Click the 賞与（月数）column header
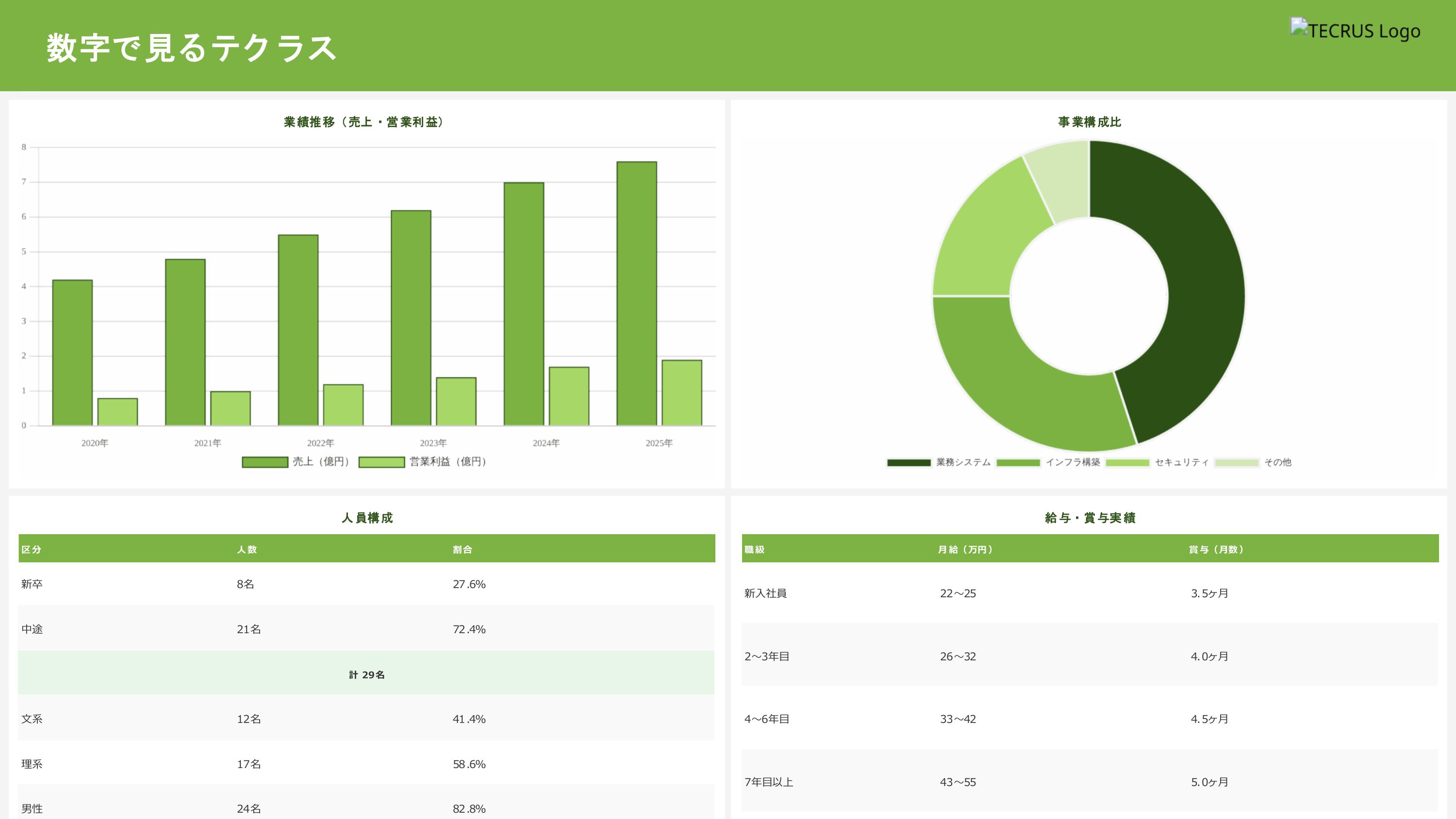This screenshot has width=1456, height=819. 1216,549
